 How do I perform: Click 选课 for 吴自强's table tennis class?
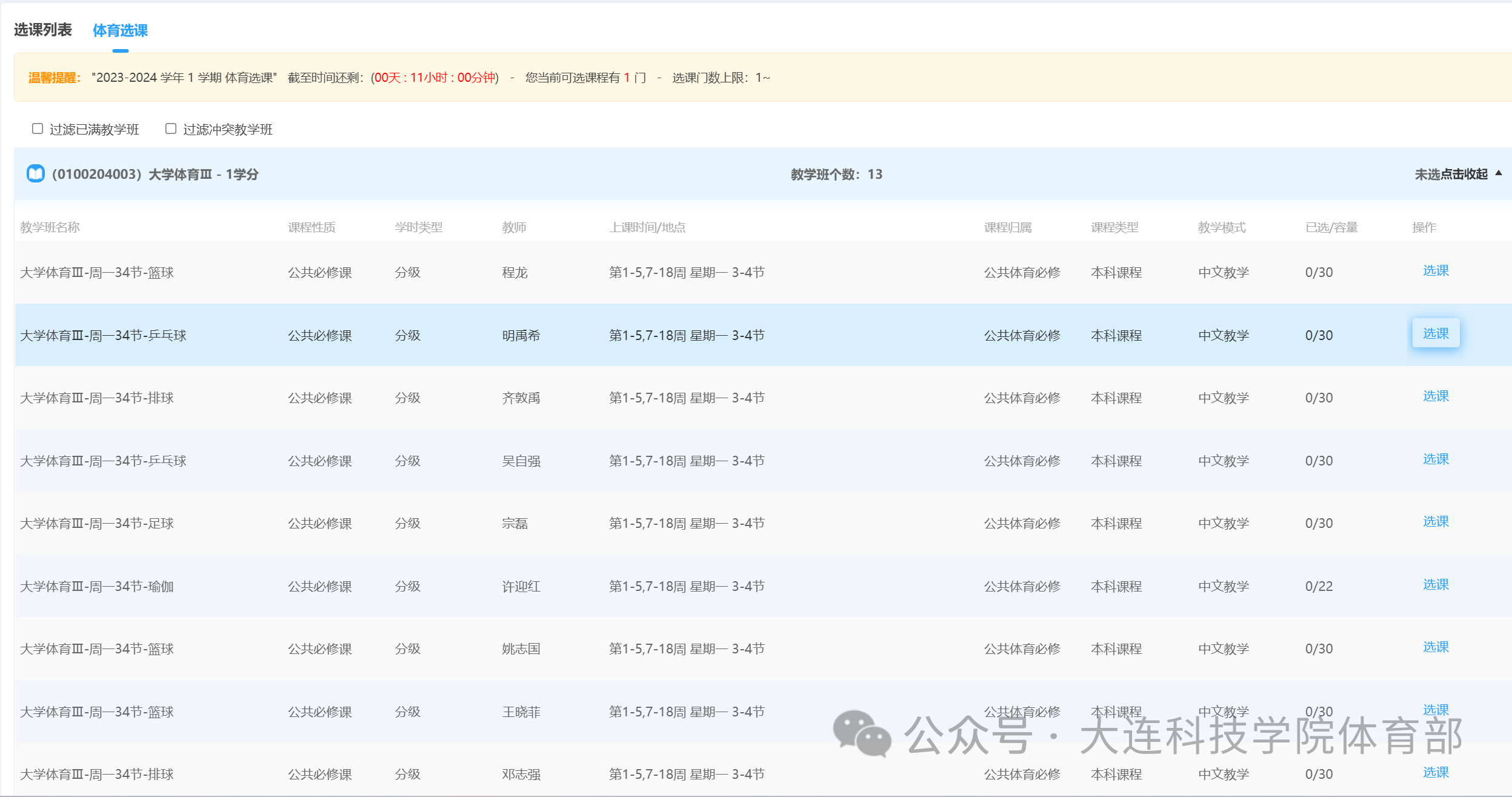point(1435,459)
